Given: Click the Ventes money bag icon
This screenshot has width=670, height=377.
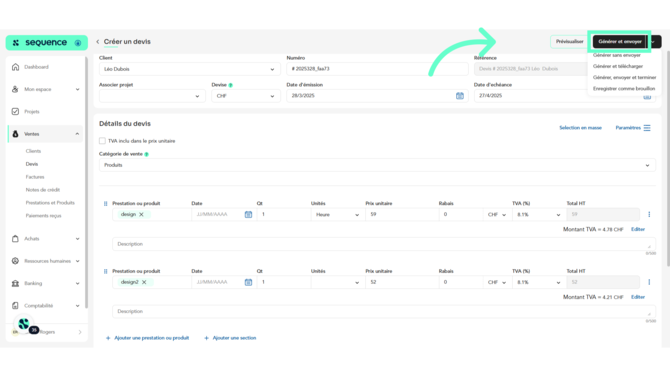Looking at the screenshot, I should click(15, 134).
